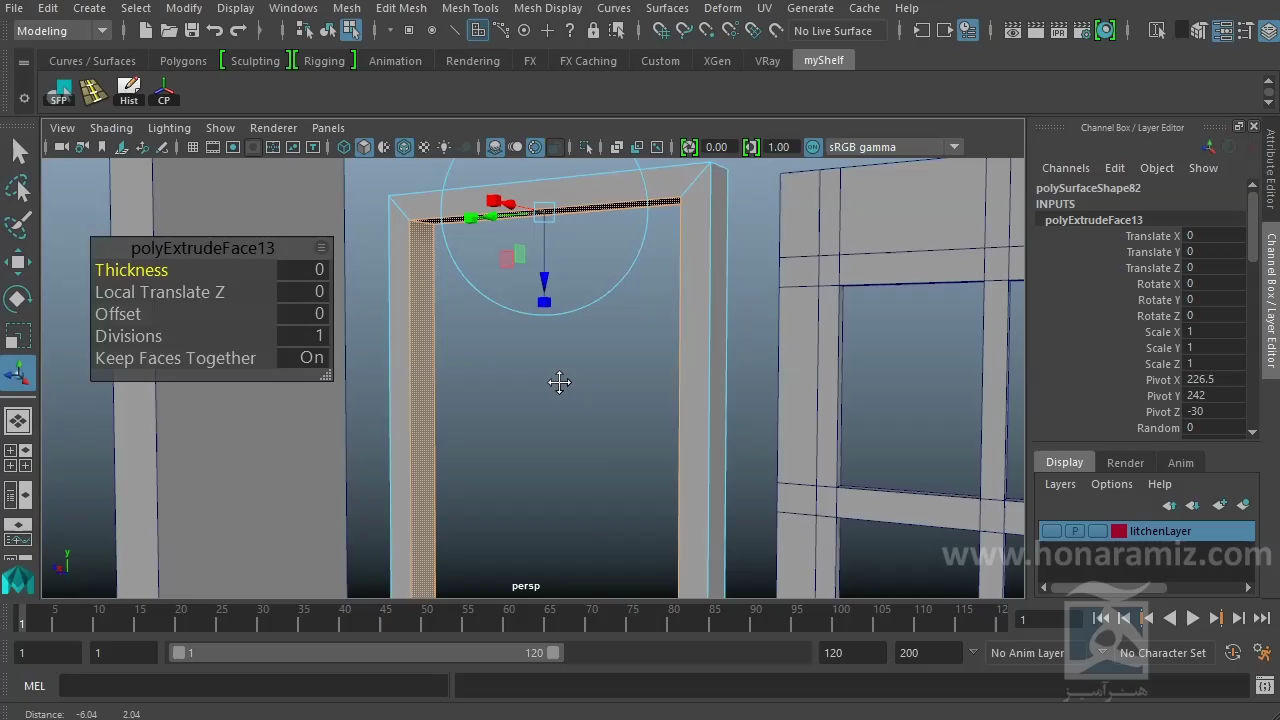This screenshot has height=720, width=1280.
Task: Click the move layer up icon
Action: [x=1169, y=506]
